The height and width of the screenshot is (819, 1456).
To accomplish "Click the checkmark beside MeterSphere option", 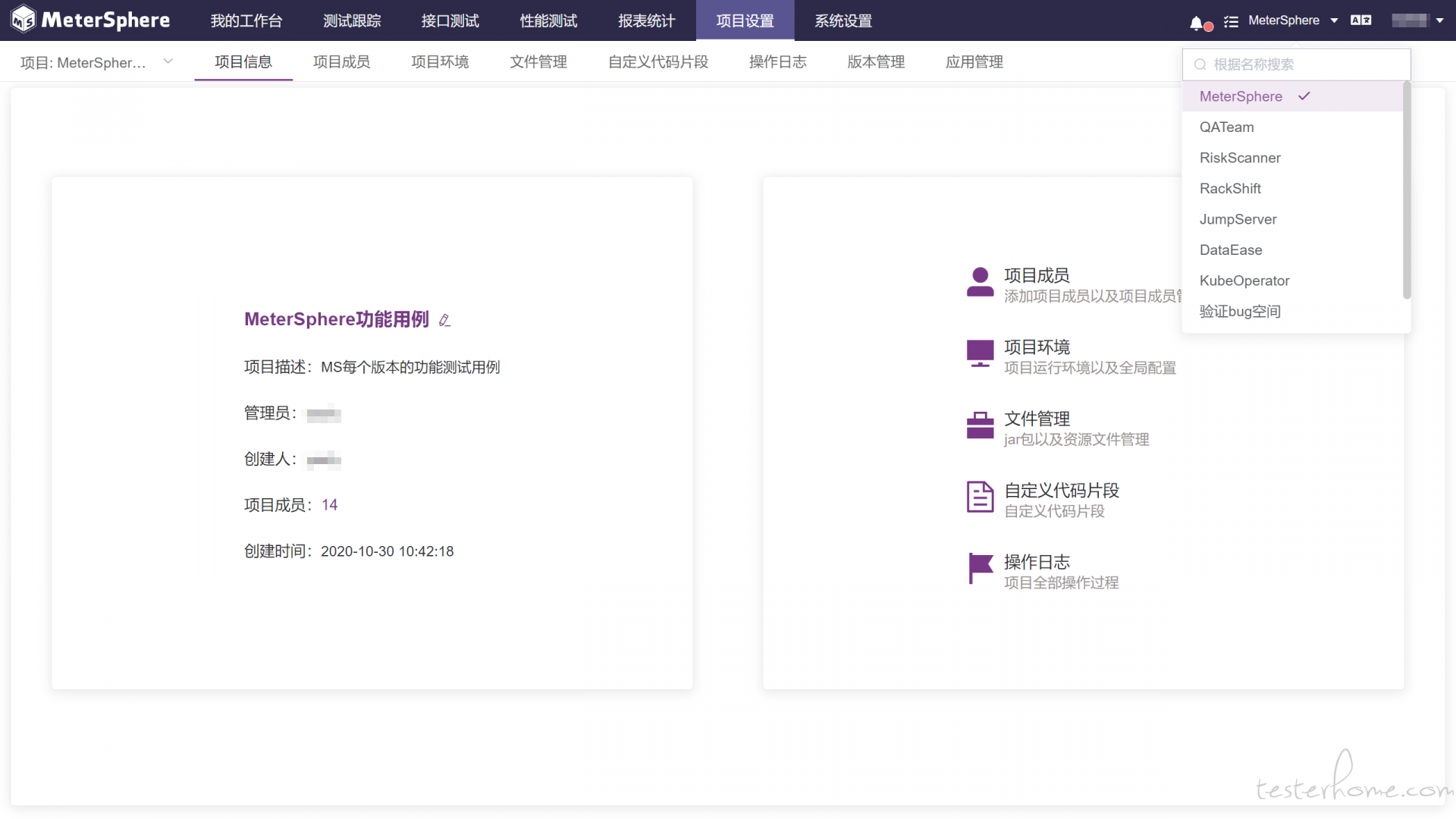I will [x=1304, y=96].
